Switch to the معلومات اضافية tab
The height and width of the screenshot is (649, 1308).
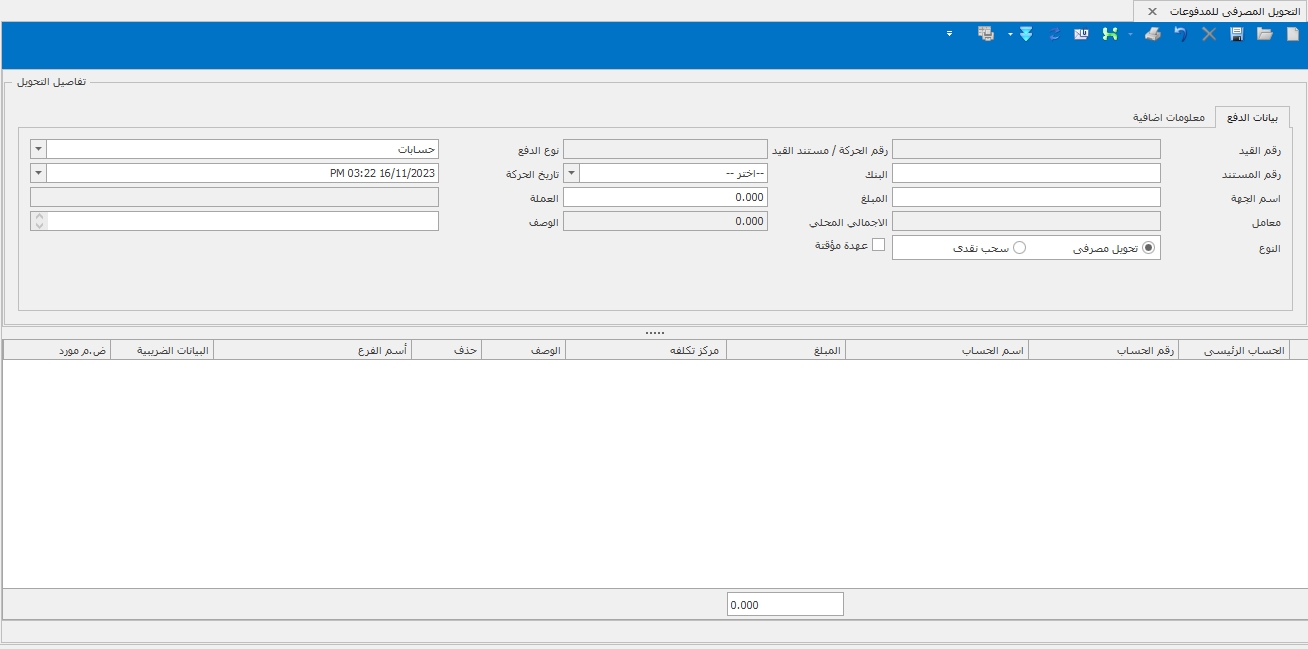click(x=1168, y=117)
